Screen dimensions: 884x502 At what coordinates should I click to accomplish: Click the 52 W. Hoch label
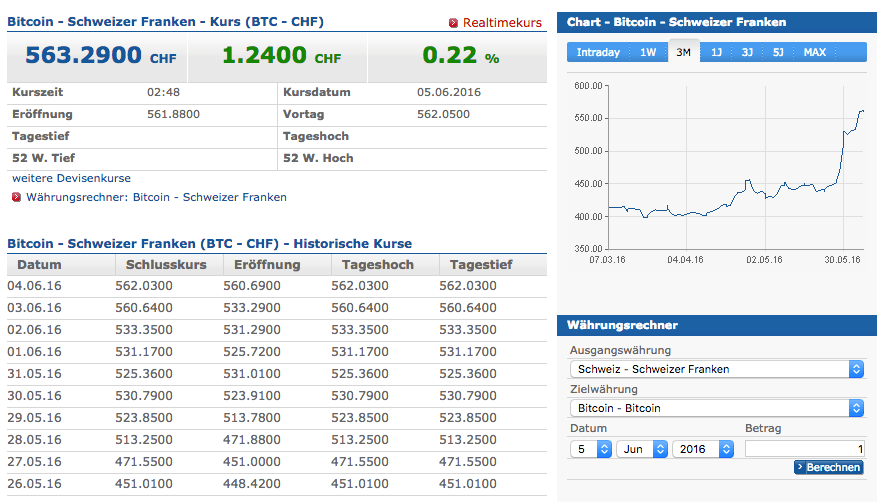pos(318,158)
